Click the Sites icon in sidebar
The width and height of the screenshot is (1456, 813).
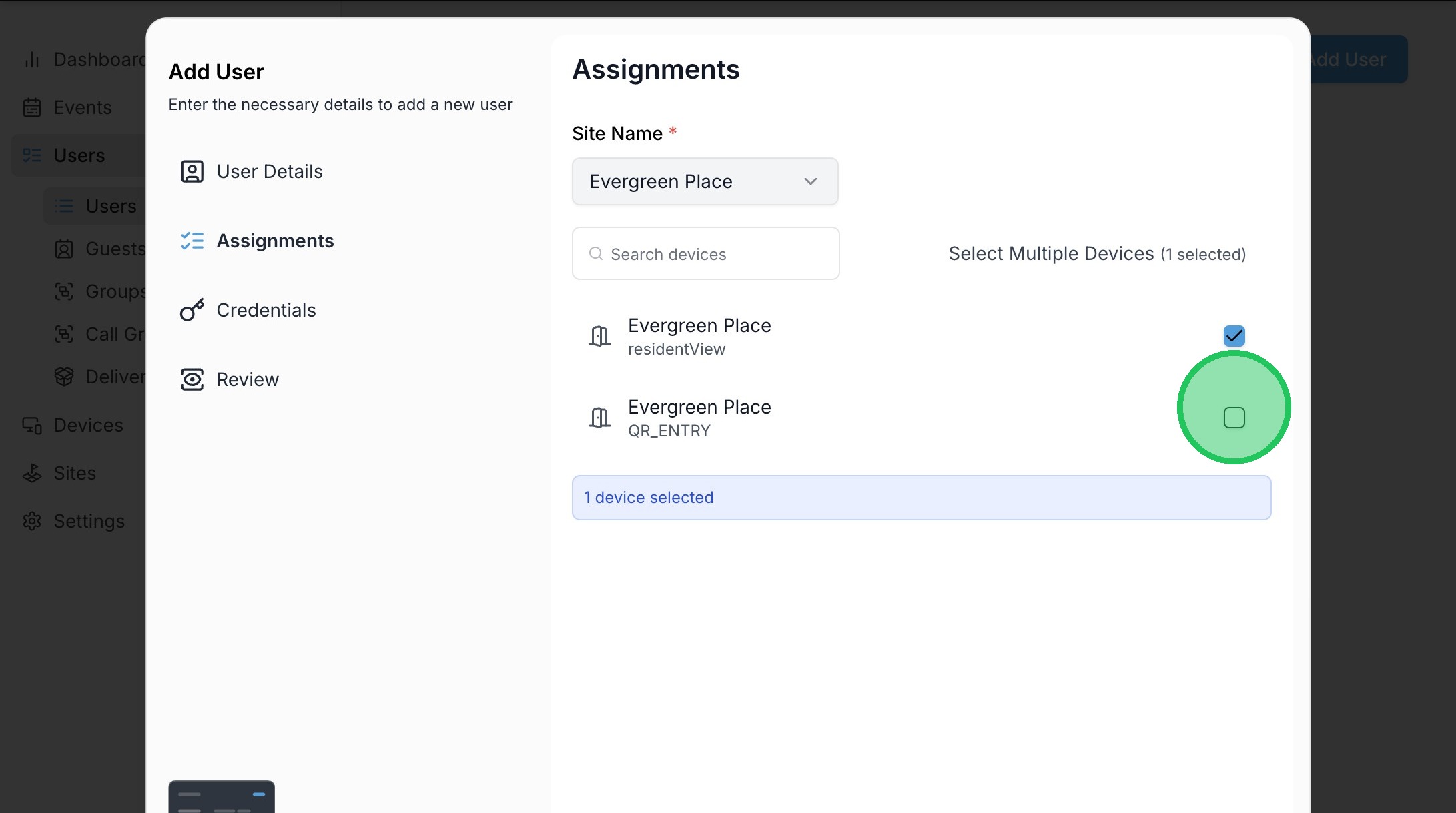tap(32, 473)
